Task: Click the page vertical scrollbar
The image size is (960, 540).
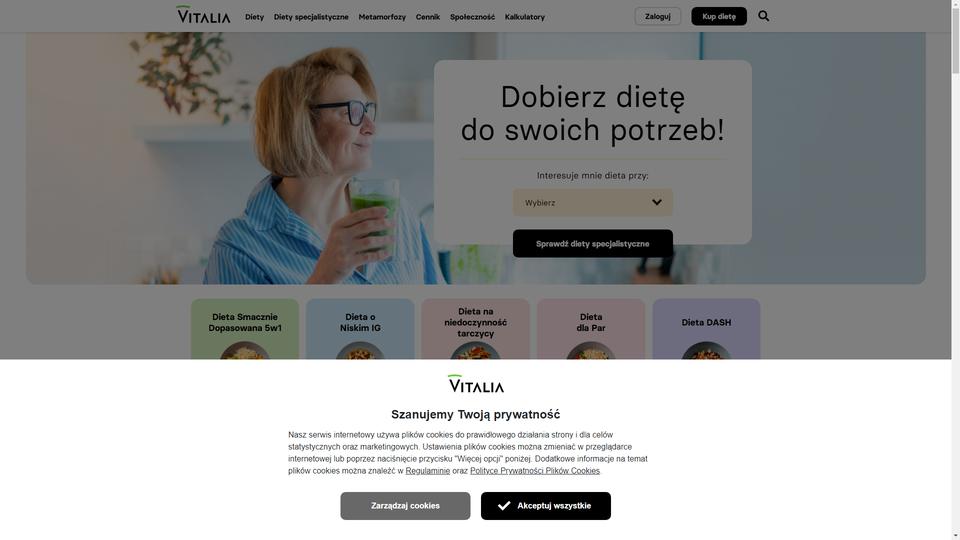Action: pos(956,270)
